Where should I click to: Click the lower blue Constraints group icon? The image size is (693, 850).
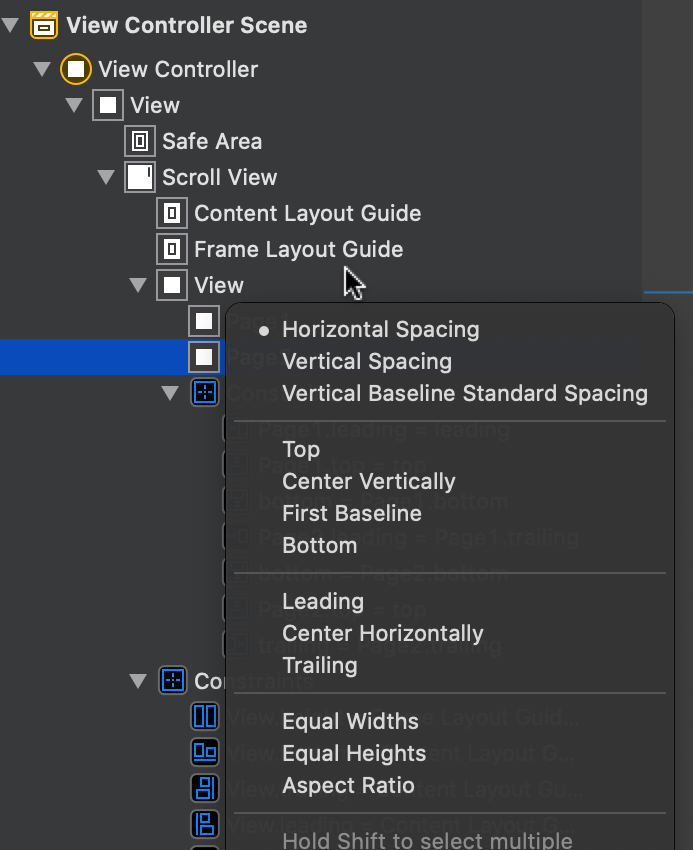click(x=173, y=681)
